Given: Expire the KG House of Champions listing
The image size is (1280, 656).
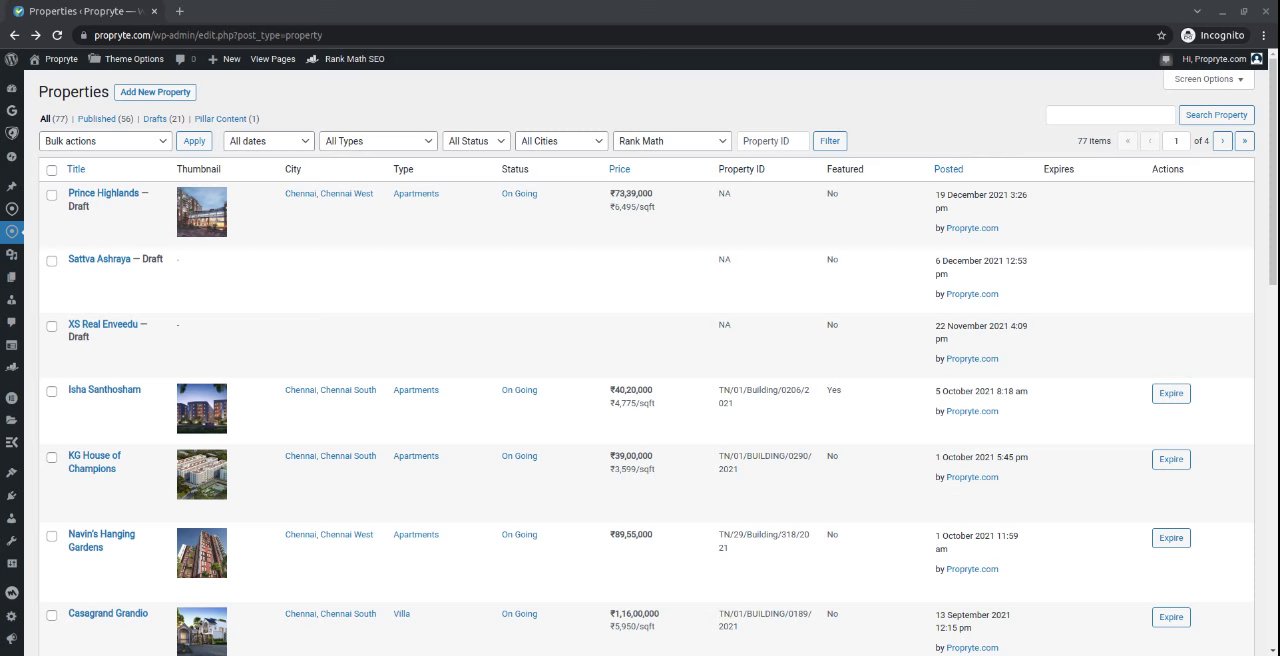Looking at the screenshot, I should [x=1170, y=459].
